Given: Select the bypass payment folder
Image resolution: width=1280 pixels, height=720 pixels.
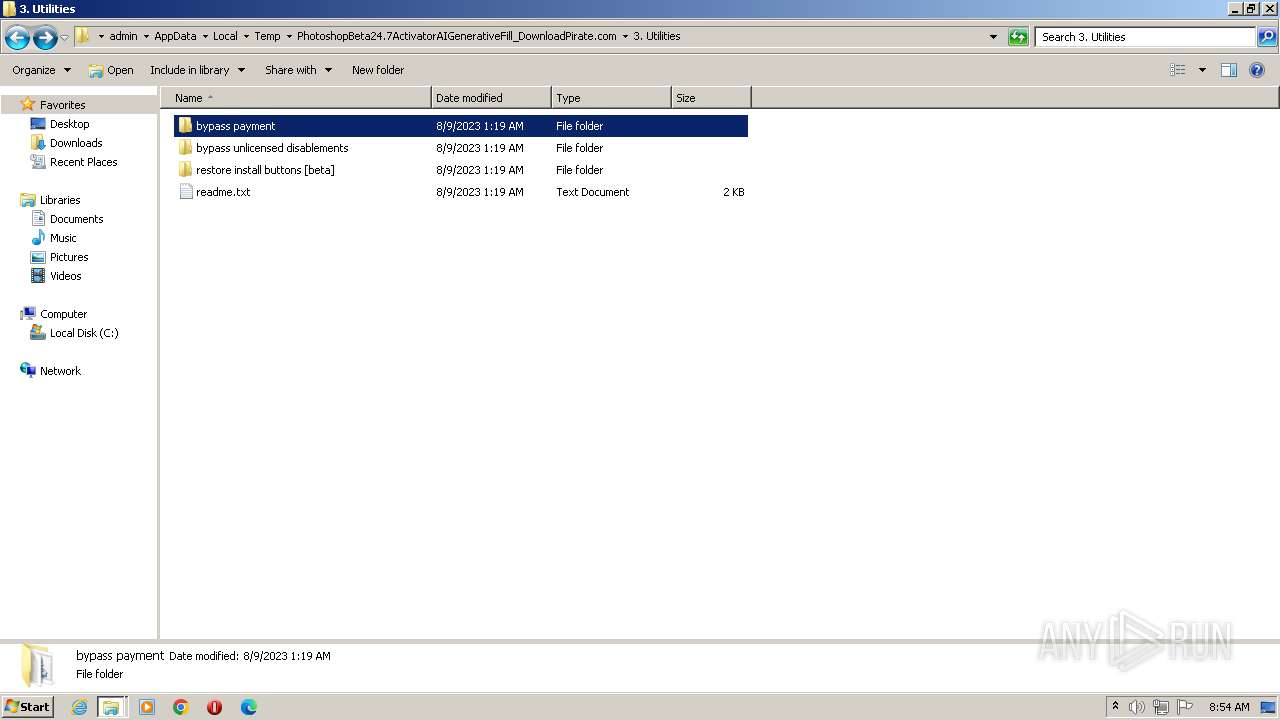Looking at the screenshot, I should tap(461, 126).
